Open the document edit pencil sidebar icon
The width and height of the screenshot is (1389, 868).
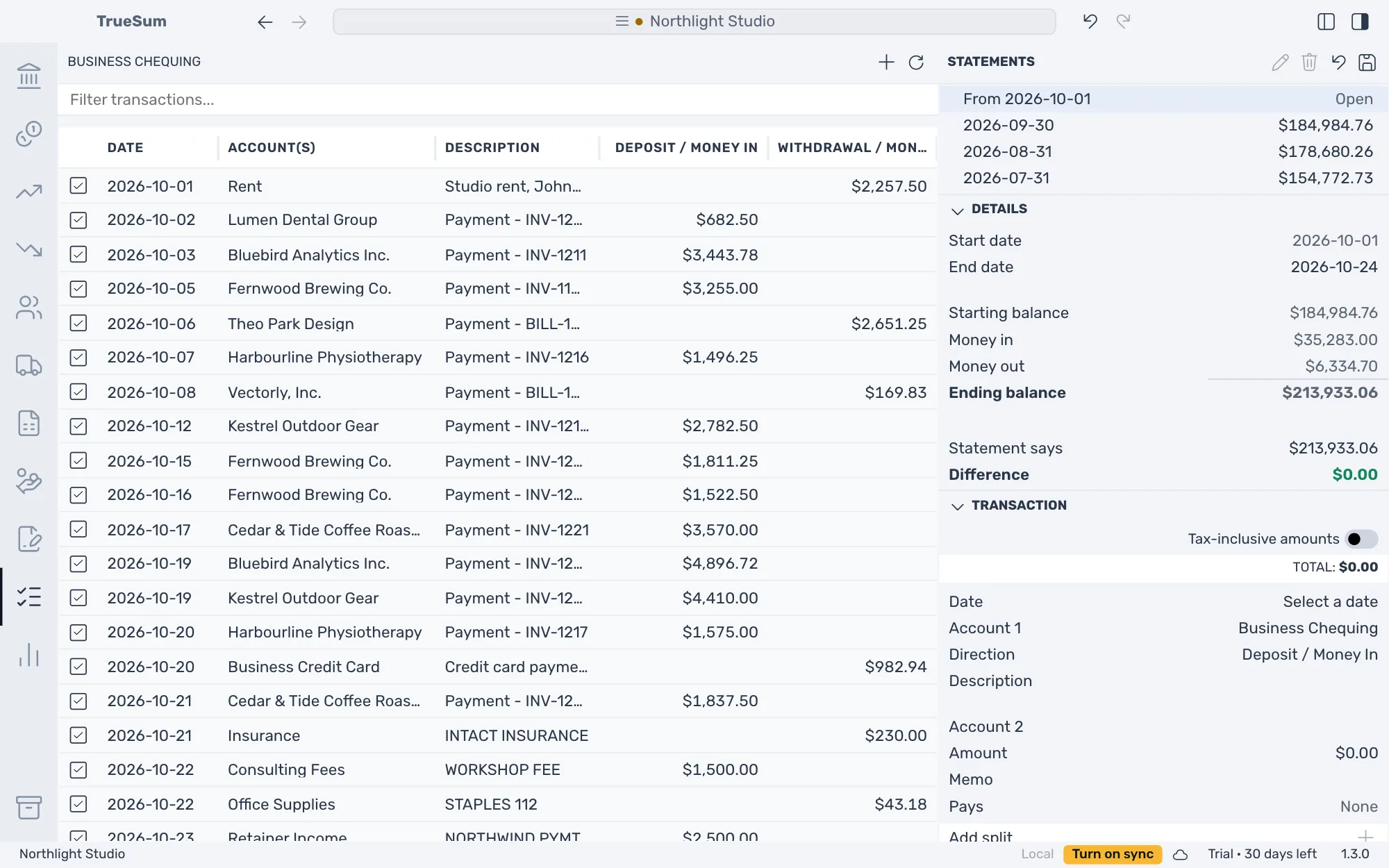pyautogui.click(x=28, y=539)
